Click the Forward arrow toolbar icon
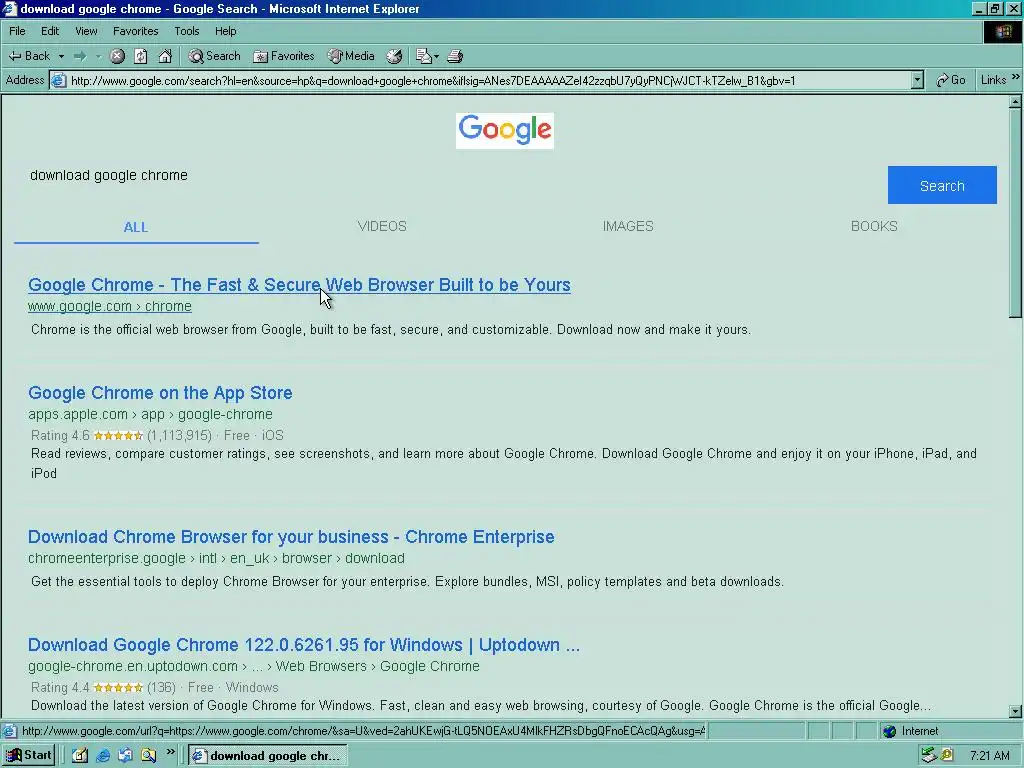Viewport: 1024px width, 768px height. 80,56
